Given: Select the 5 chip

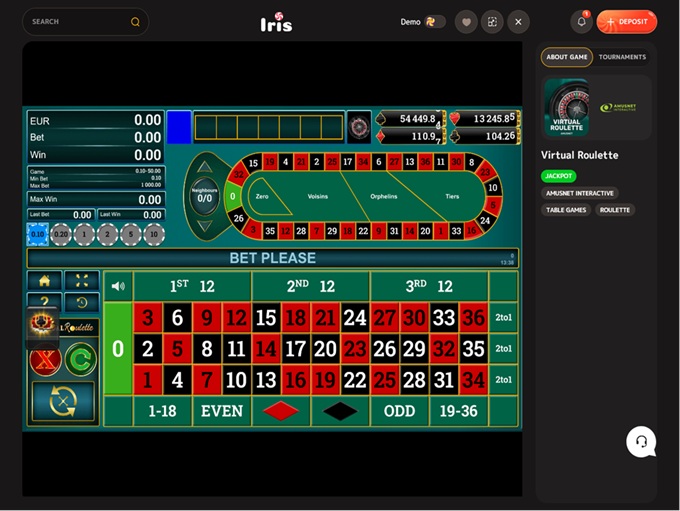Looking at the screenshot, I should (x=131, y=234).
